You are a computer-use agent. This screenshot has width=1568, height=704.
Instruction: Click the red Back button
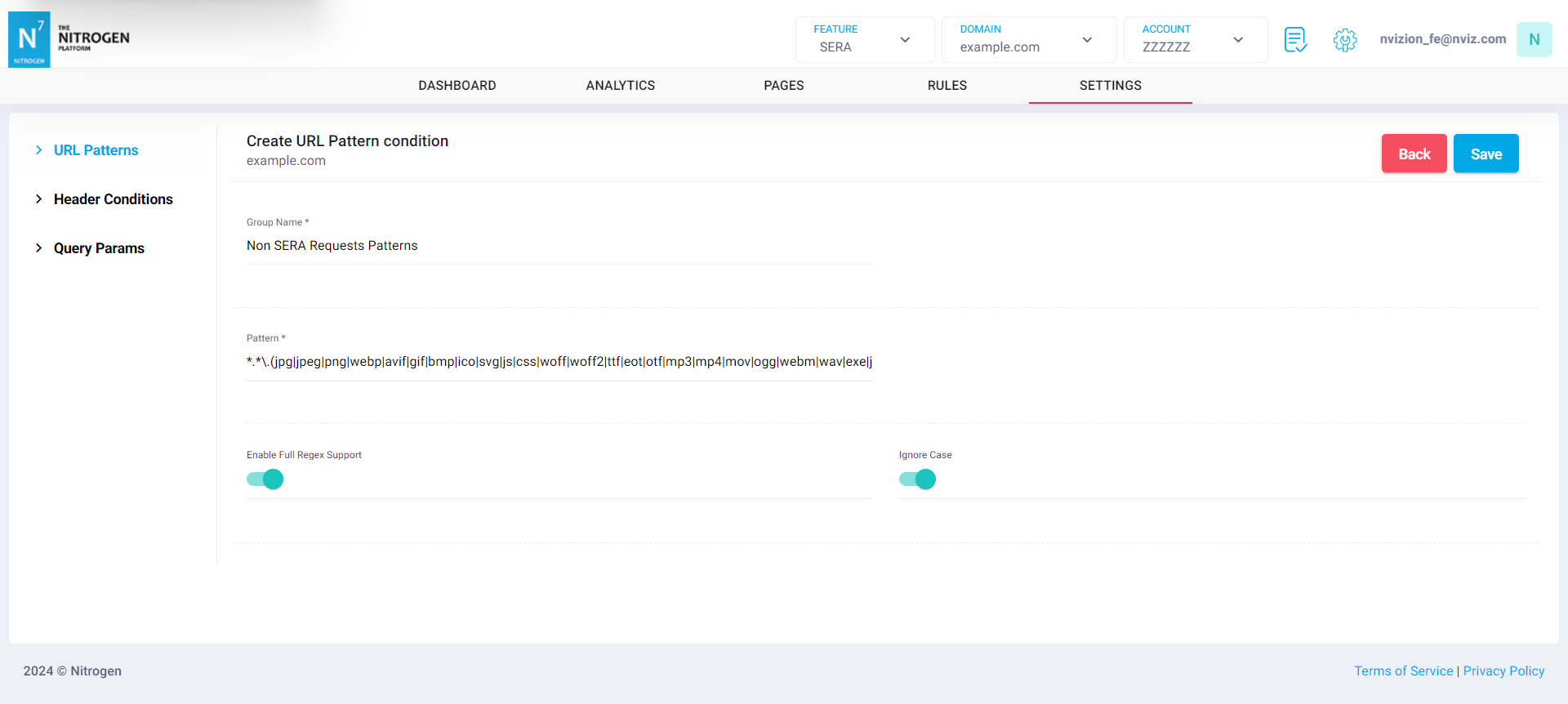point(1414,154)
